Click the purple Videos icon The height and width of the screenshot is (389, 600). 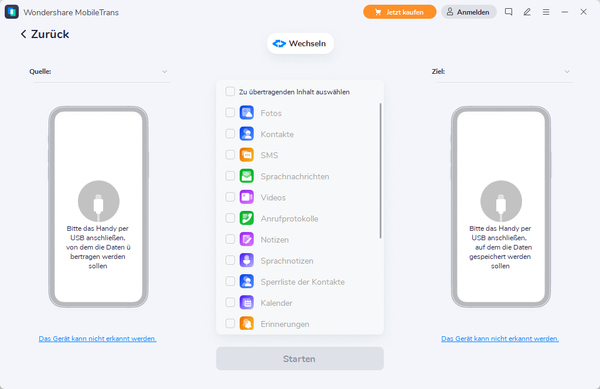tap(247, 197)
